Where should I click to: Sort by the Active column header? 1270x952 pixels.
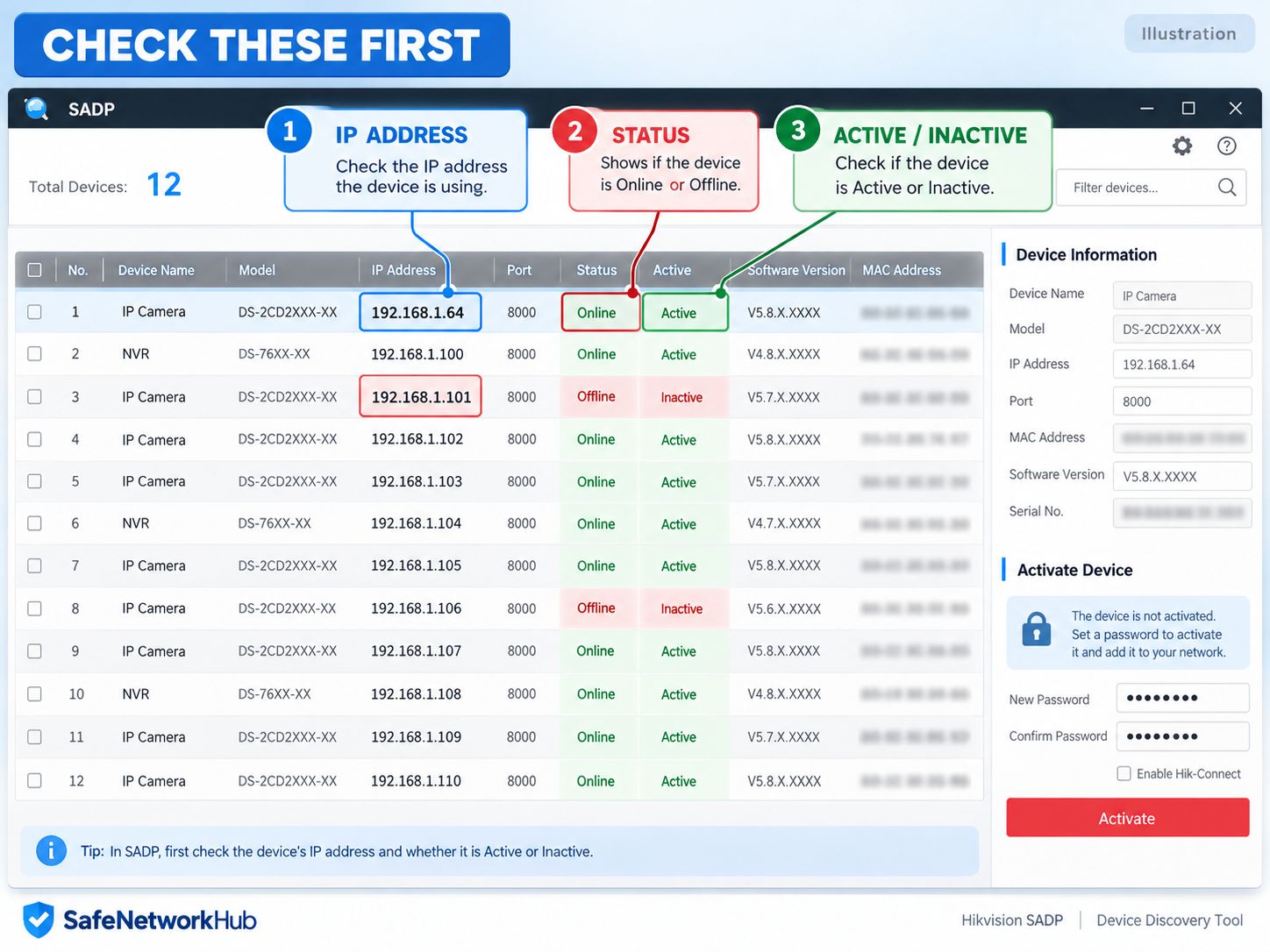pyautogui.click(x=672, y=270)
